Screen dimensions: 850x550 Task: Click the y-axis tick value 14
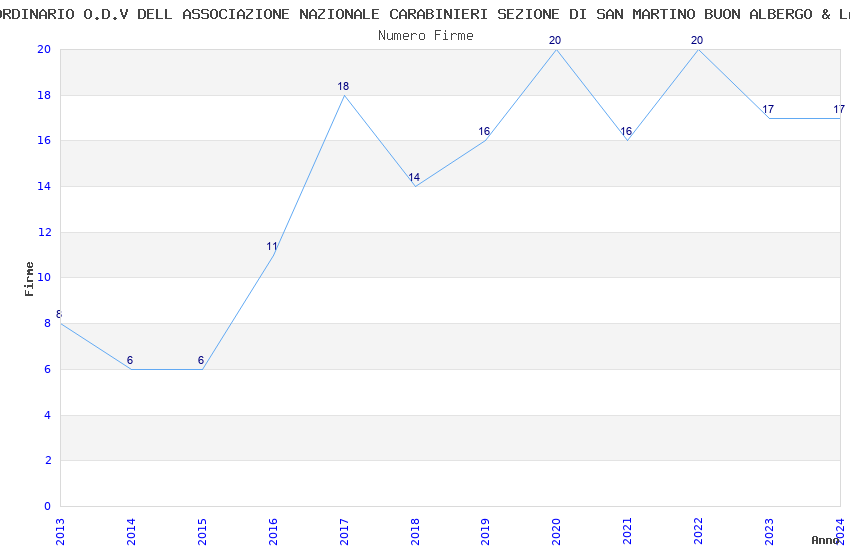pos(44,186)
